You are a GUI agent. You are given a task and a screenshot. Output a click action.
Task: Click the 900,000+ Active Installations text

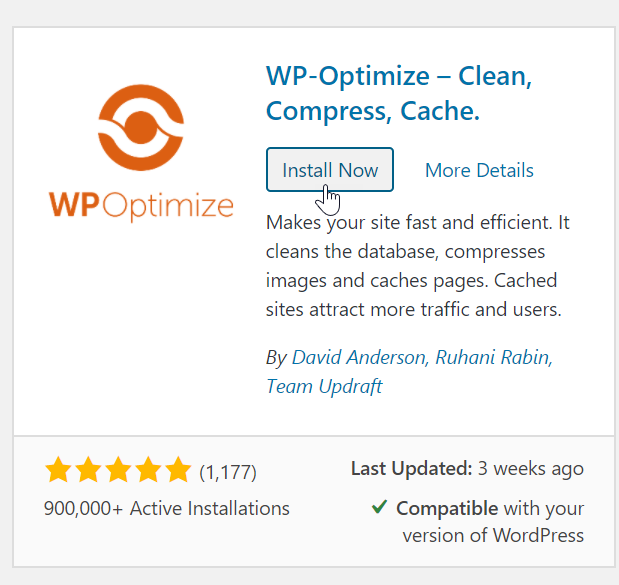[x=166, y=508]
